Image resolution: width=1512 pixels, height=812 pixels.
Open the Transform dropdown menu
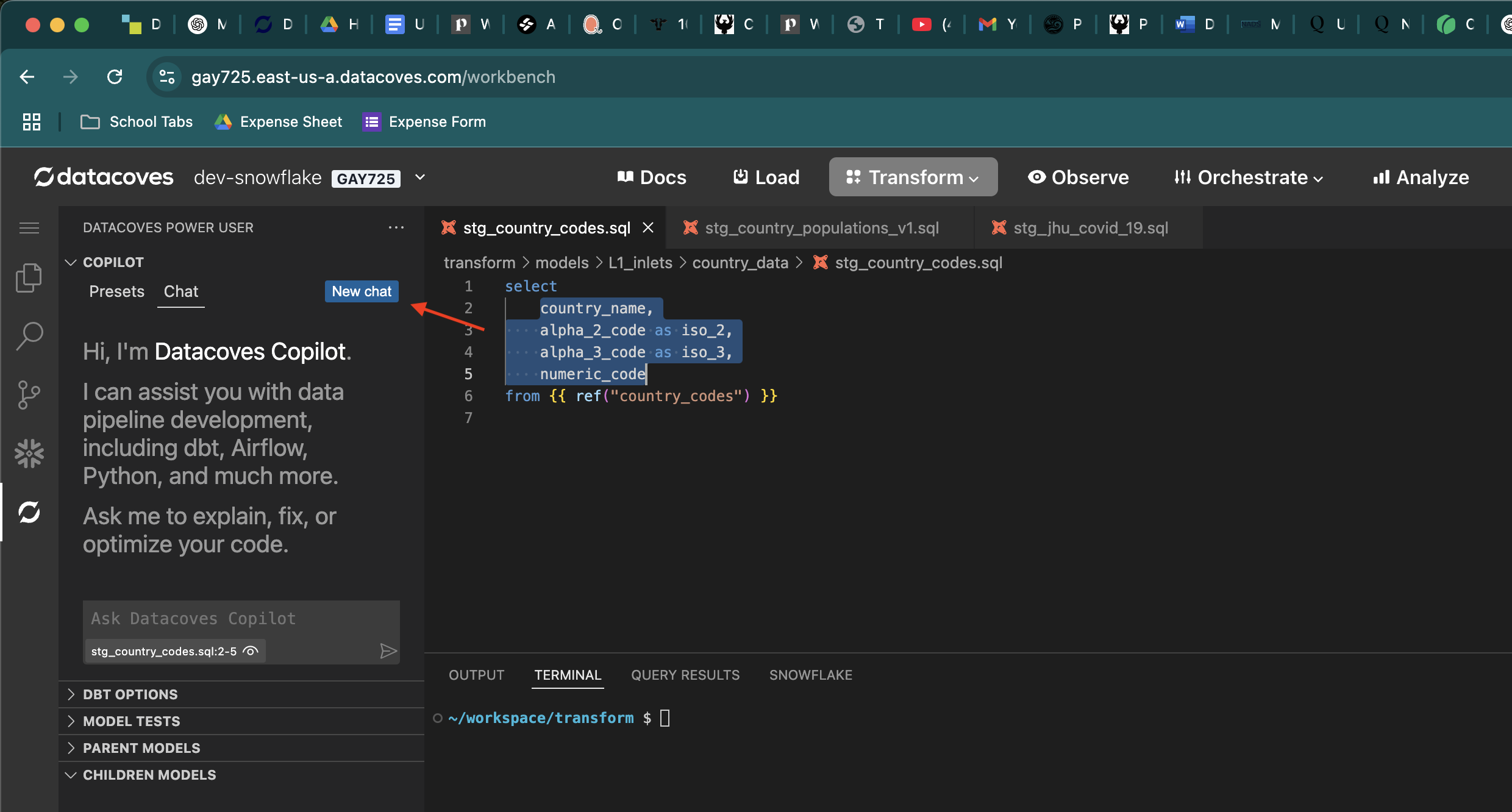tap(913, 177)
